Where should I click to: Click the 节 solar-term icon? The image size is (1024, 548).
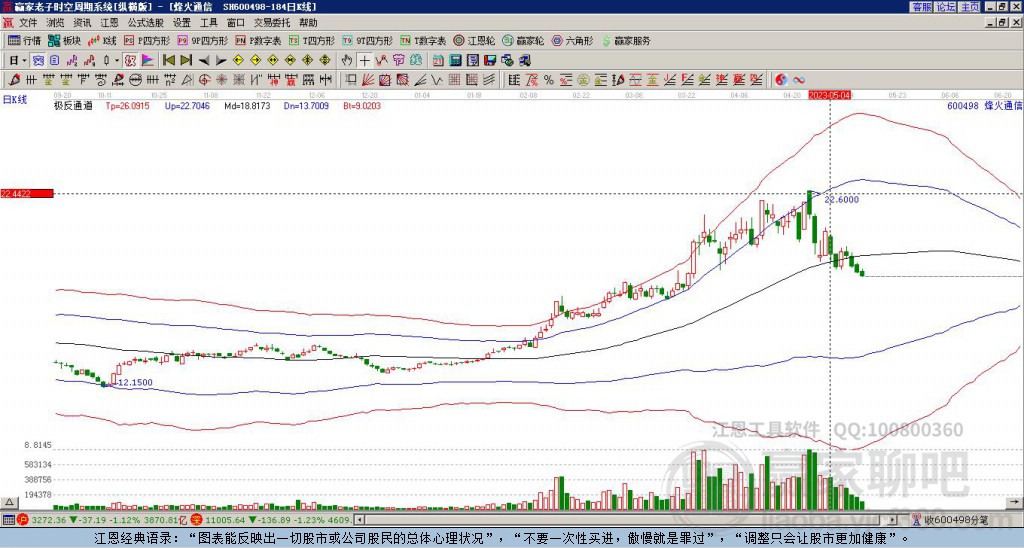click(x=398, y=60)
